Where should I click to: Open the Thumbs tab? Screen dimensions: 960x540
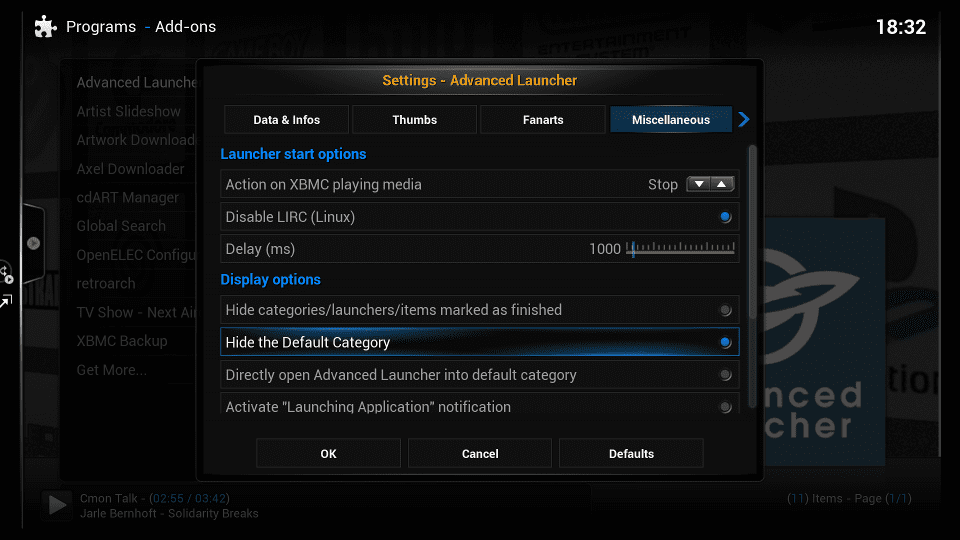[414, 119]
